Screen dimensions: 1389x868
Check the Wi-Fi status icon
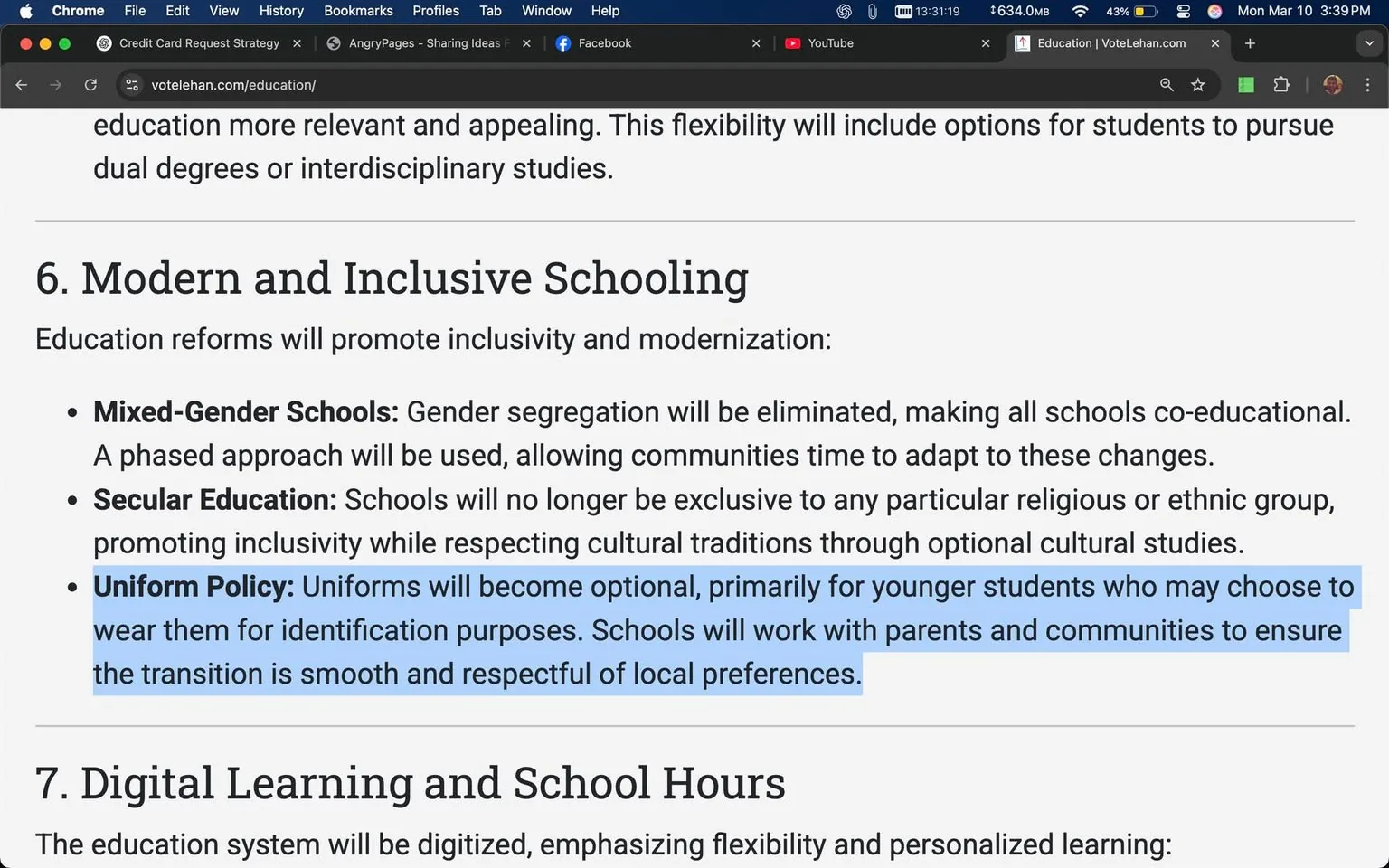click(1080, 12)
